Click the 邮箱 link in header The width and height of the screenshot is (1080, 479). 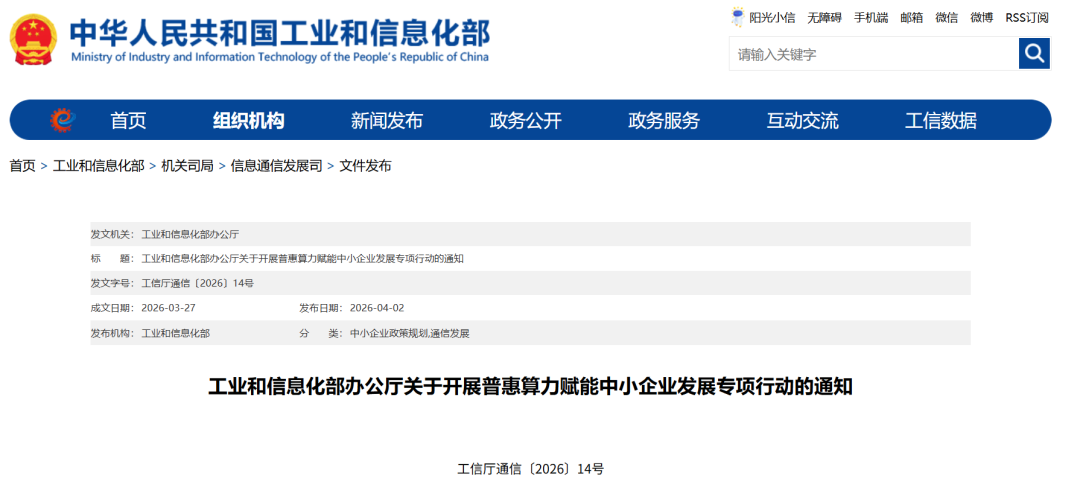911,17
